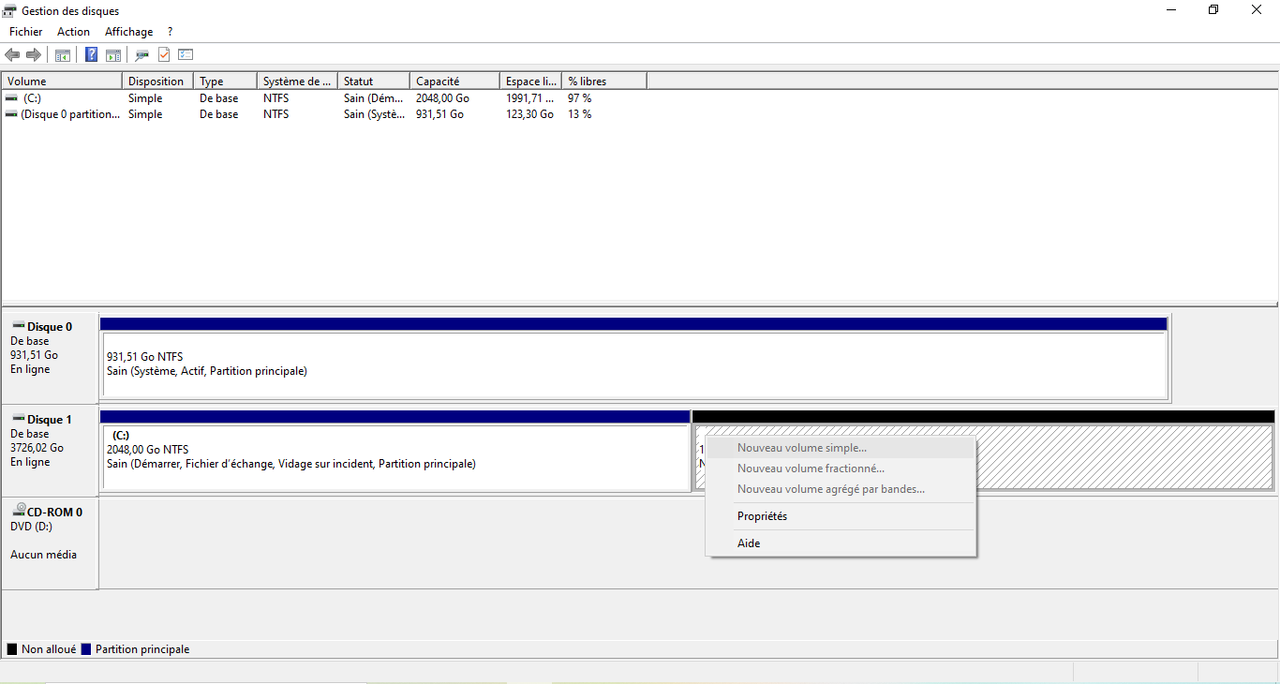Image resolution: width=1280 pixels, height=684 pixels.
Task: Select the (Disque 0 partition... volume row name
Action: [71, 115]
